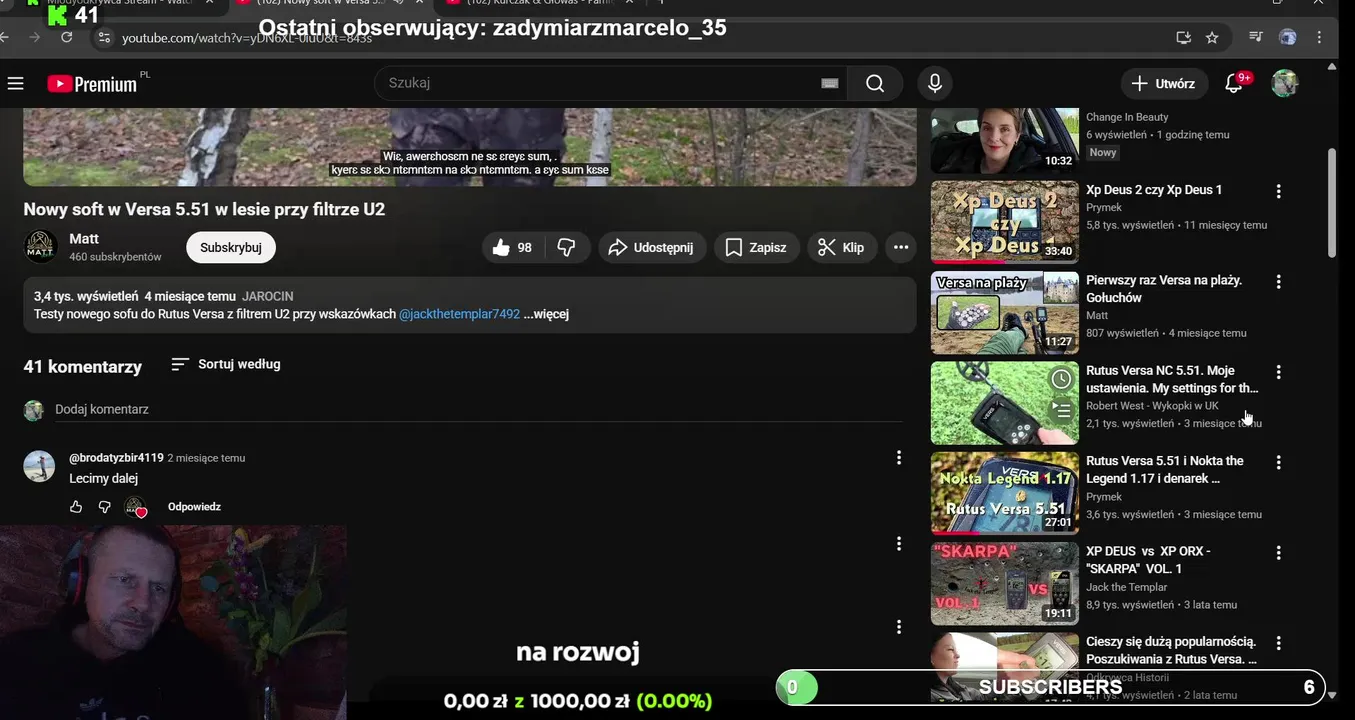Click the video subtitle area
The height and width of the screenshot is (720, 1355).
pos(469,163)
